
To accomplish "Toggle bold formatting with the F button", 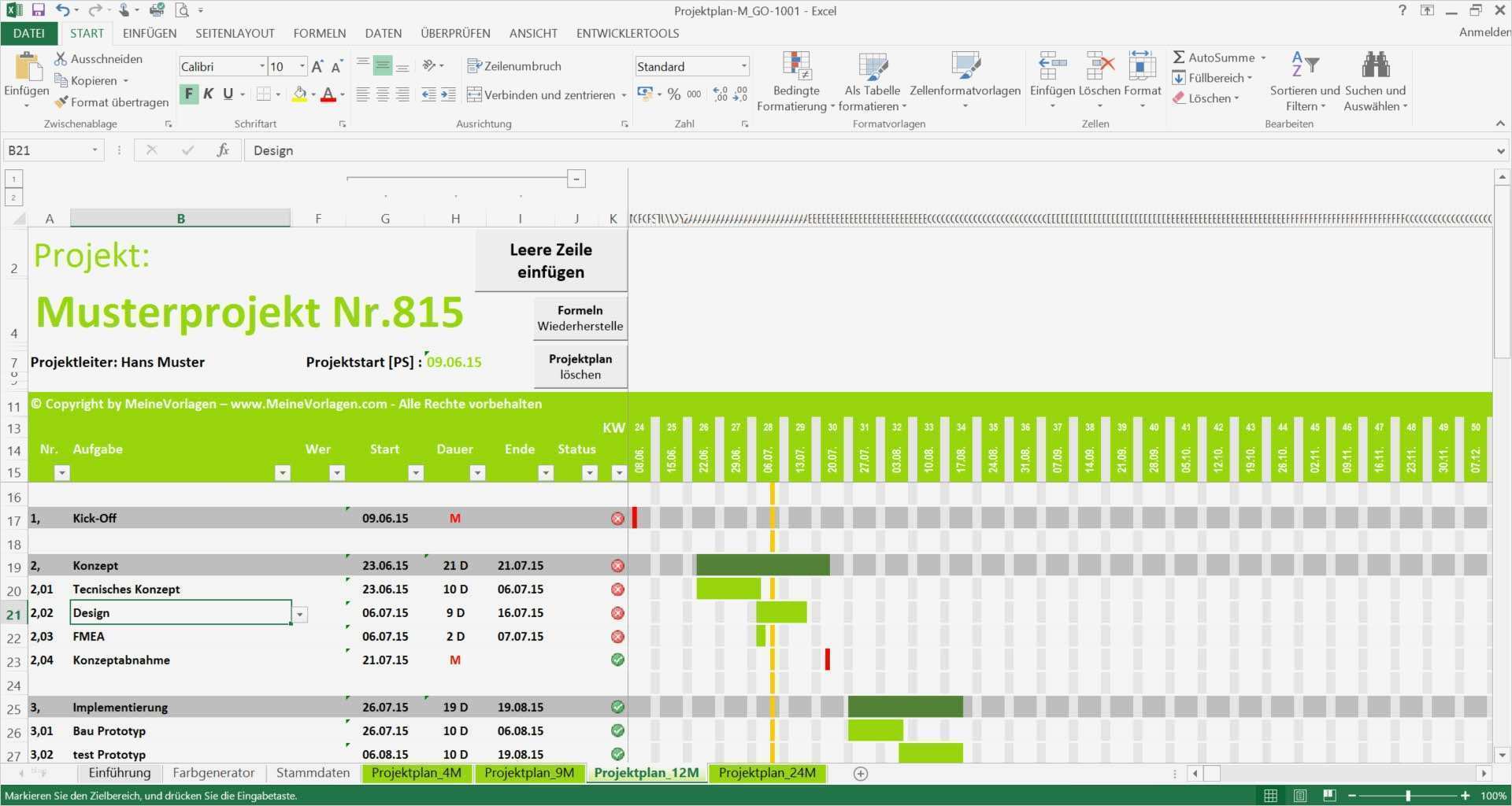I will pos(188,94).
